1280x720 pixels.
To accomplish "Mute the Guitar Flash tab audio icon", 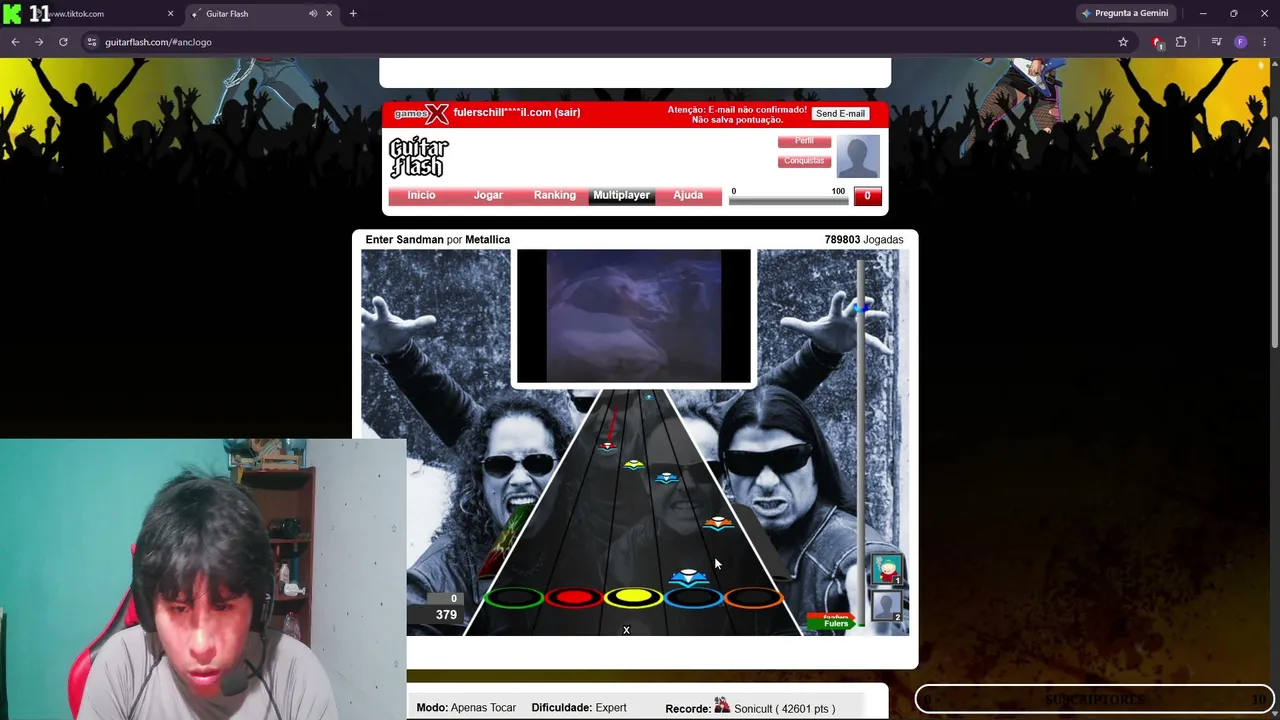I will 313,14.
